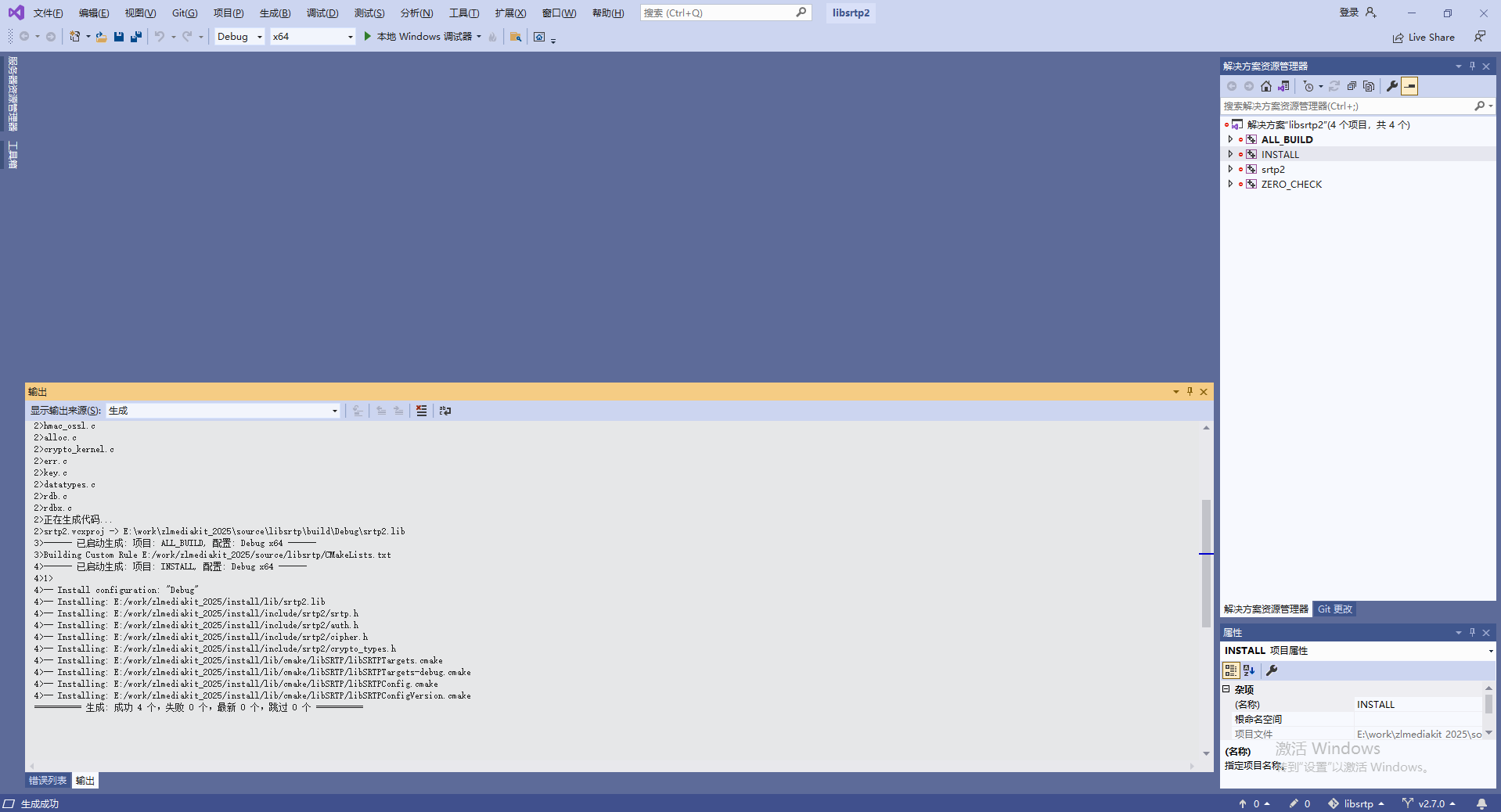Viewport: 1501px width, 812px height.
Task: Refresh the Solution Explorer tree
Action: tap(1334, 86)
